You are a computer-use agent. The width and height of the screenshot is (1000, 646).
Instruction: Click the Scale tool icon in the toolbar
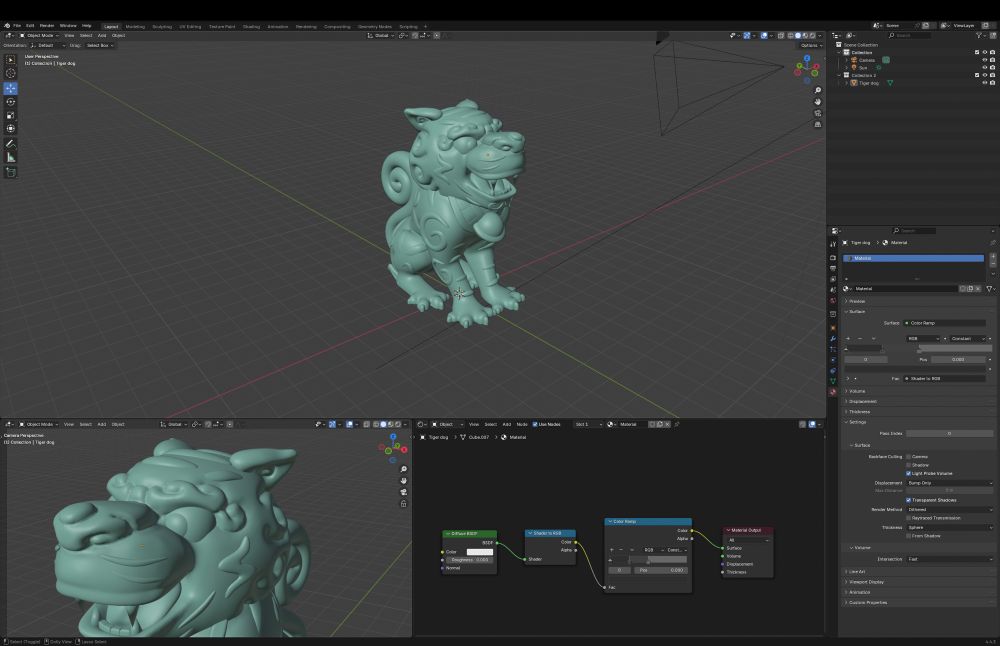point(11,115)
